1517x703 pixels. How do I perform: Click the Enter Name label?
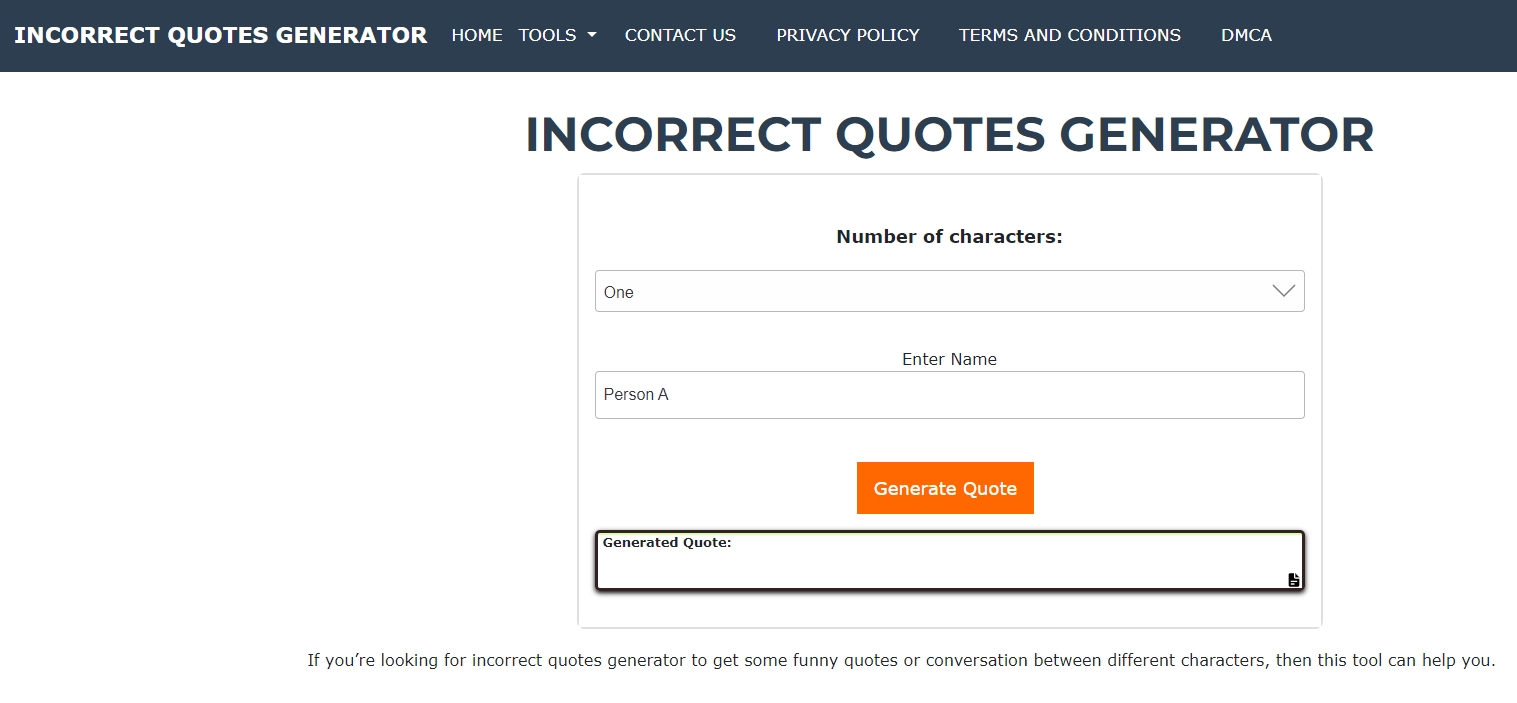[949, 359]
